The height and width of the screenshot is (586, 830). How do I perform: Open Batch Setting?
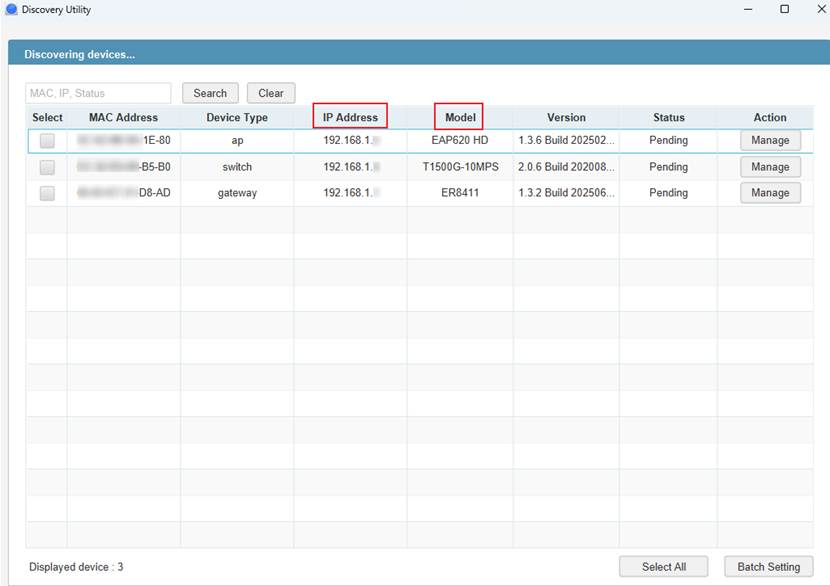tap(768, 567)
